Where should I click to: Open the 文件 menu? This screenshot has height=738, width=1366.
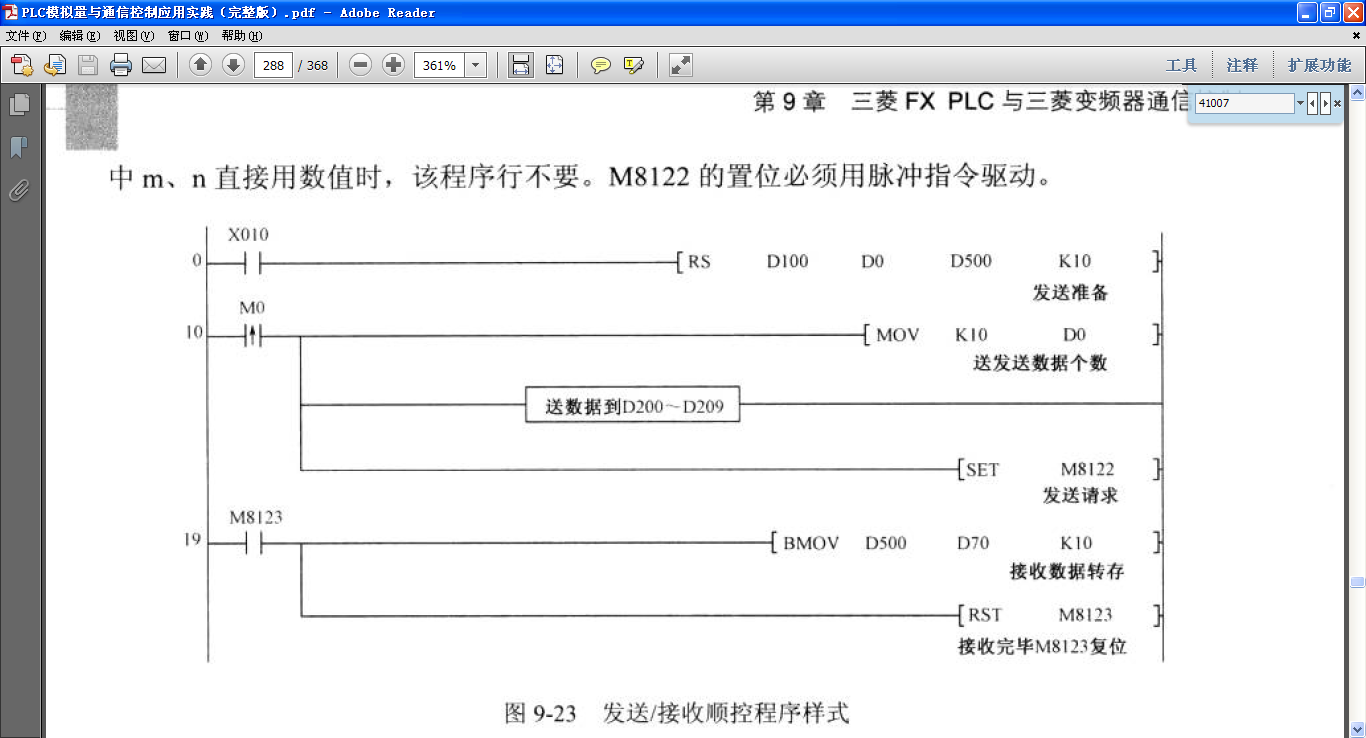point(26,36)
